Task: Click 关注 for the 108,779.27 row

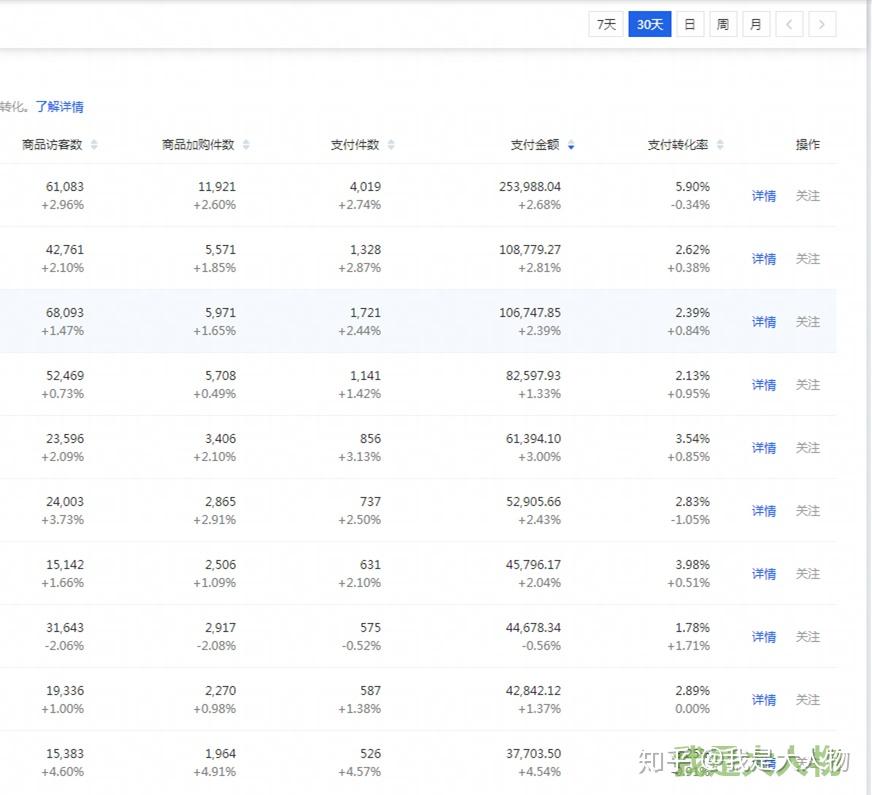Action: click(x=807, y=259)
